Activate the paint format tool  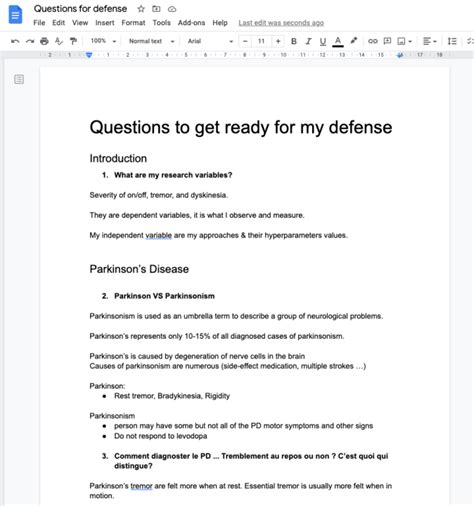click(x=73, y=41)
